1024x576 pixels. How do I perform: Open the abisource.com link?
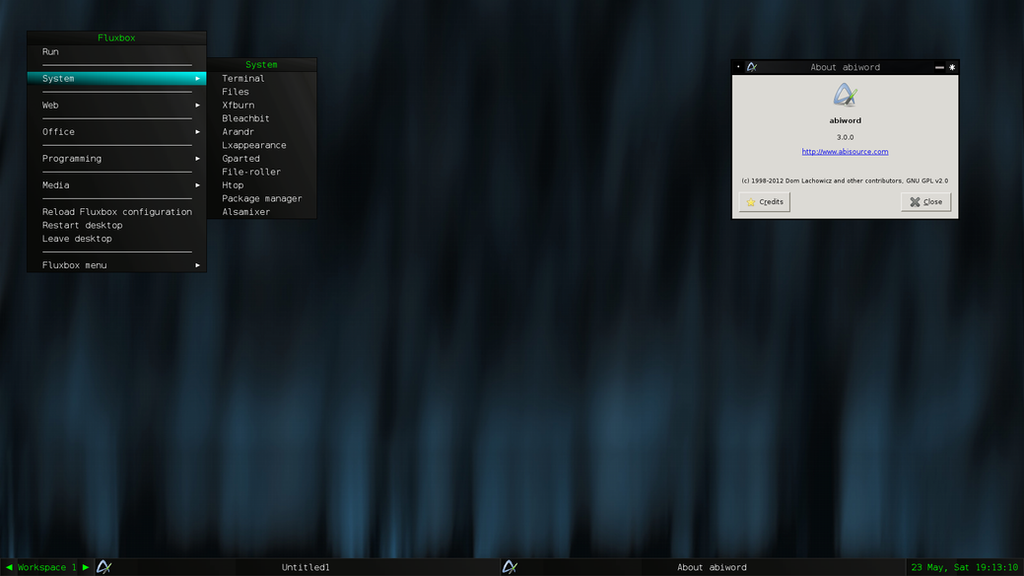(x=845, y=152)
